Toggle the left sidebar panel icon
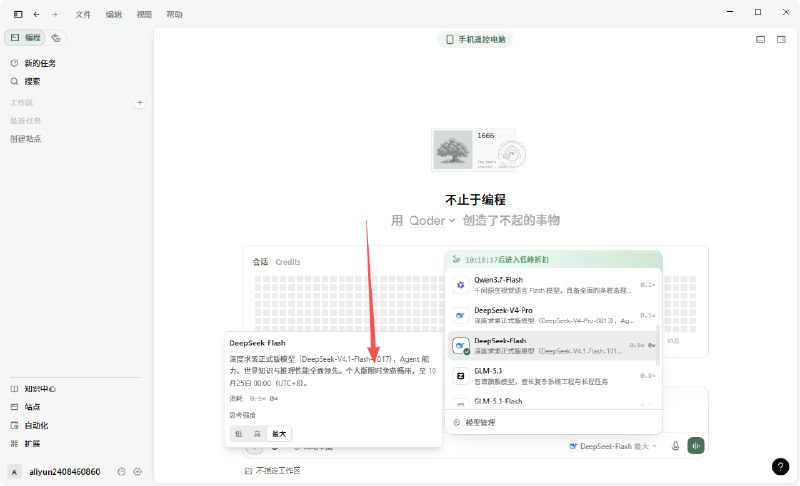Screen dimensions: 800x486 18,14
